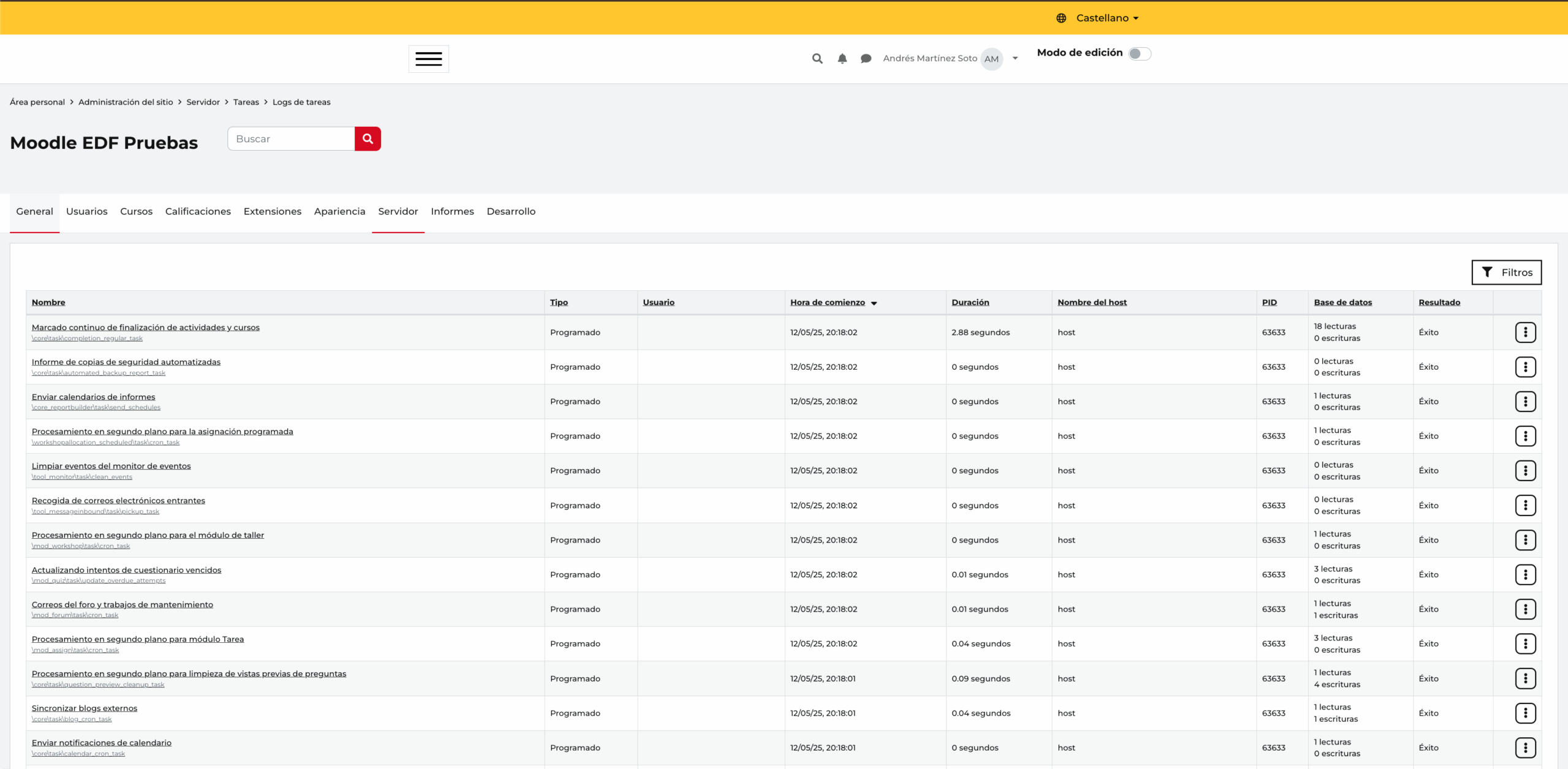The image size is (1568, 769).
Task: Open Sincronizar blogs externos link
Action: [85, 708]
